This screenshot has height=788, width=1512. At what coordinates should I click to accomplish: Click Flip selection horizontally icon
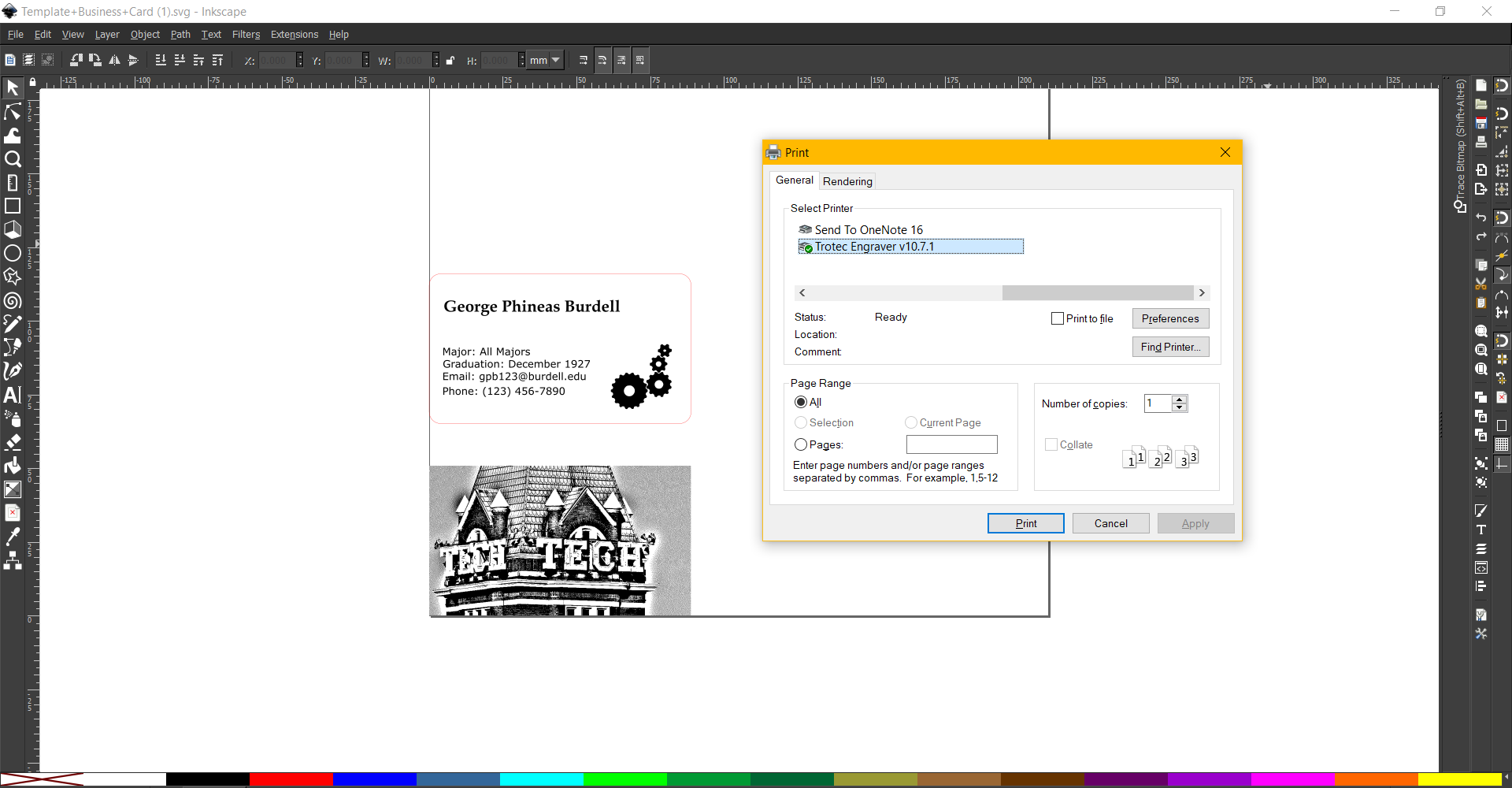[114, 60]
